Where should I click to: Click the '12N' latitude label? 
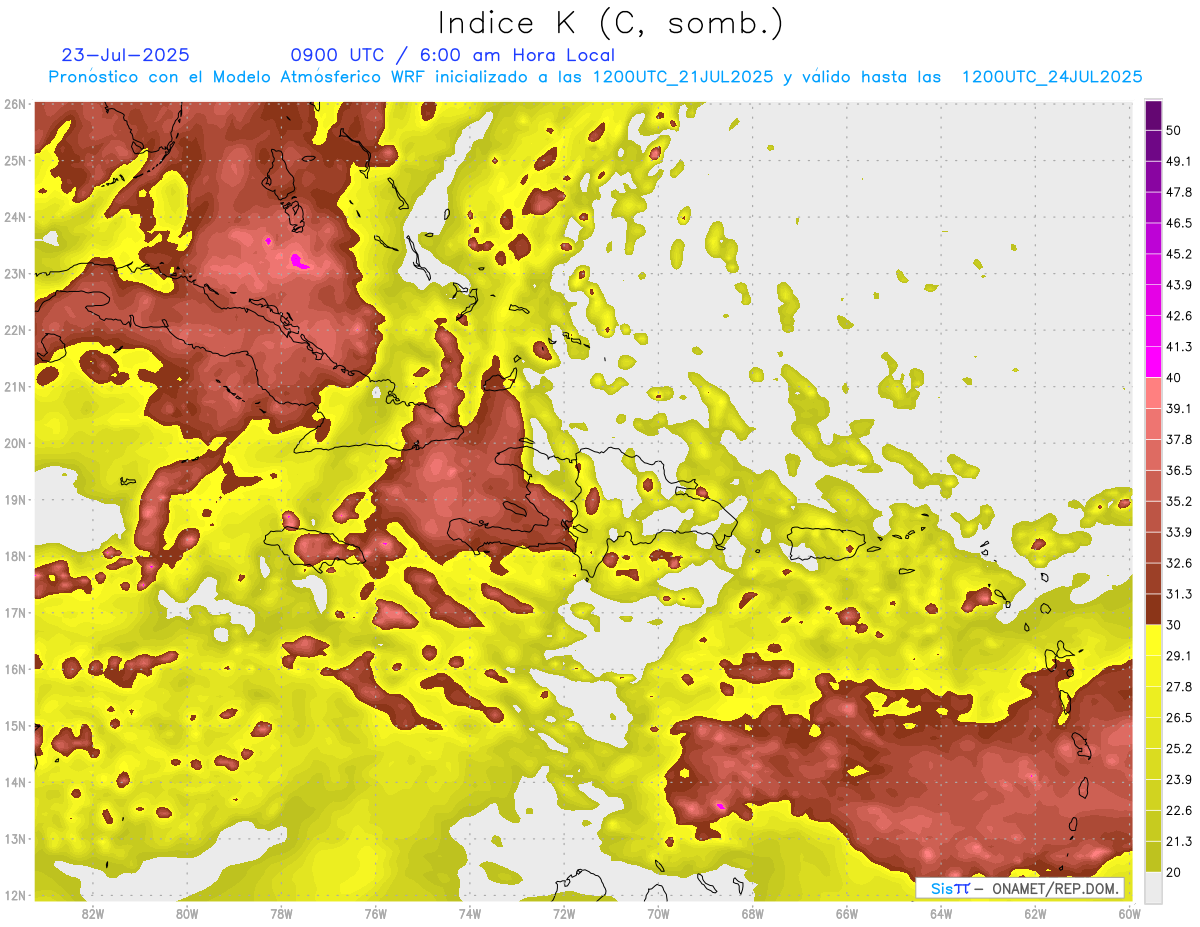point(15,895)
